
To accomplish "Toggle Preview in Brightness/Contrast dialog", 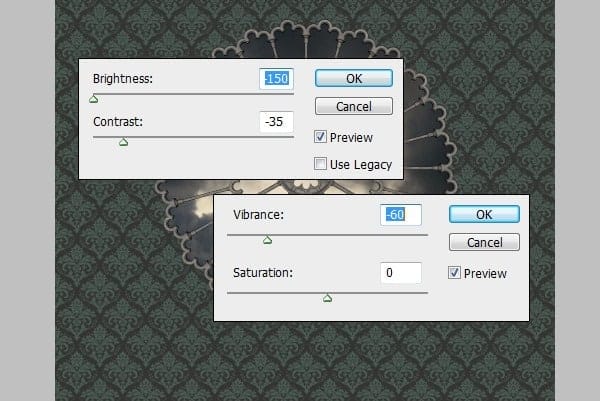I will click(321, 137).
